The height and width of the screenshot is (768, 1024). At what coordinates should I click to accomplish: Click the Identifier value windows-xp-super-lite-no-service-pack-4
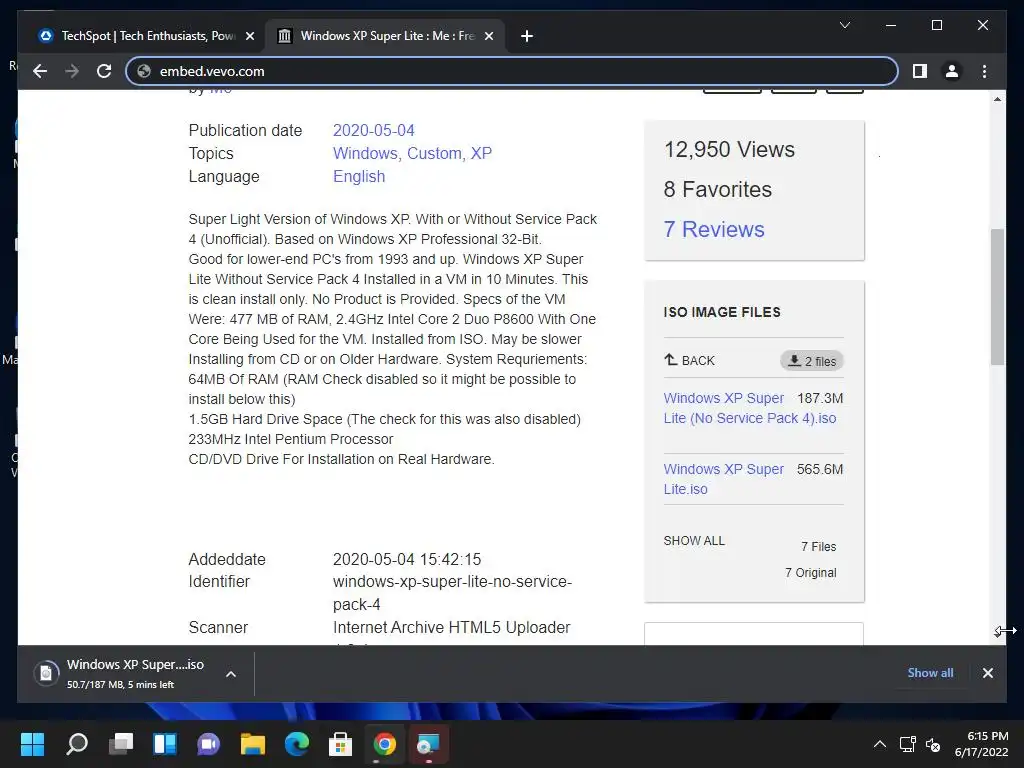(x=452, y=593)
